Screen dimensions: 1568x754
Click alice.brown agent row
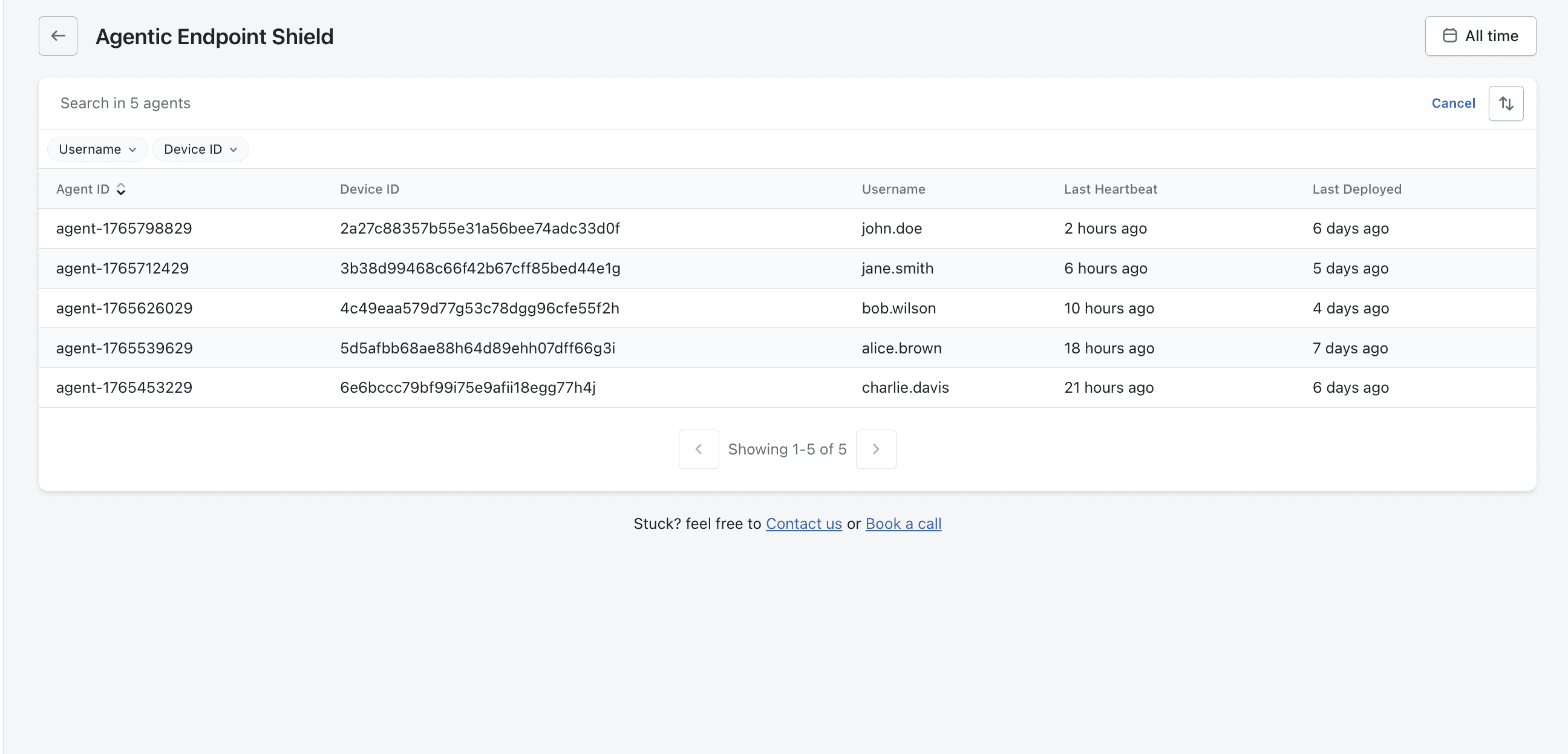pos(901,349)
